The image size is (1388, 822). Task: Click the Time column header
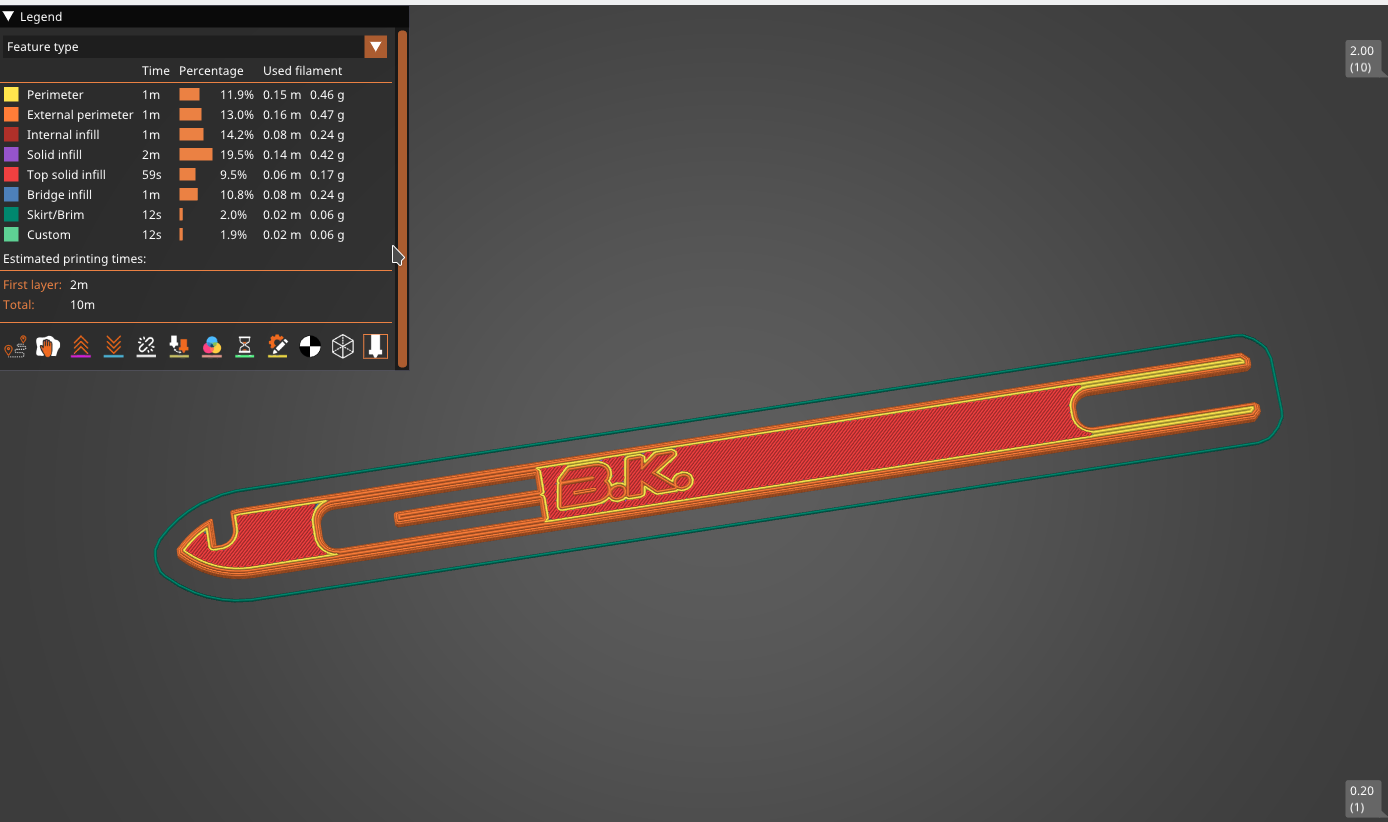click(155, 71)
